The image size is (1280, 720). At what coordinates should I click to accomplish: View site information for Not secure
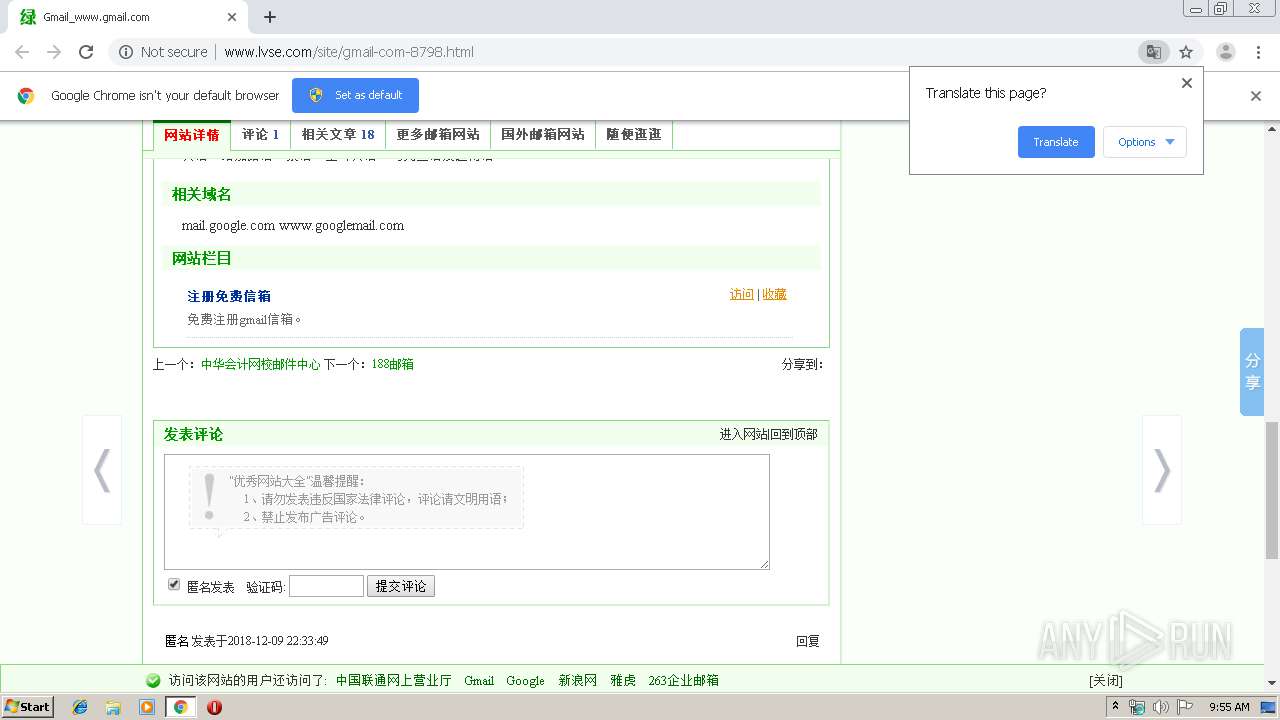[163, 52]
